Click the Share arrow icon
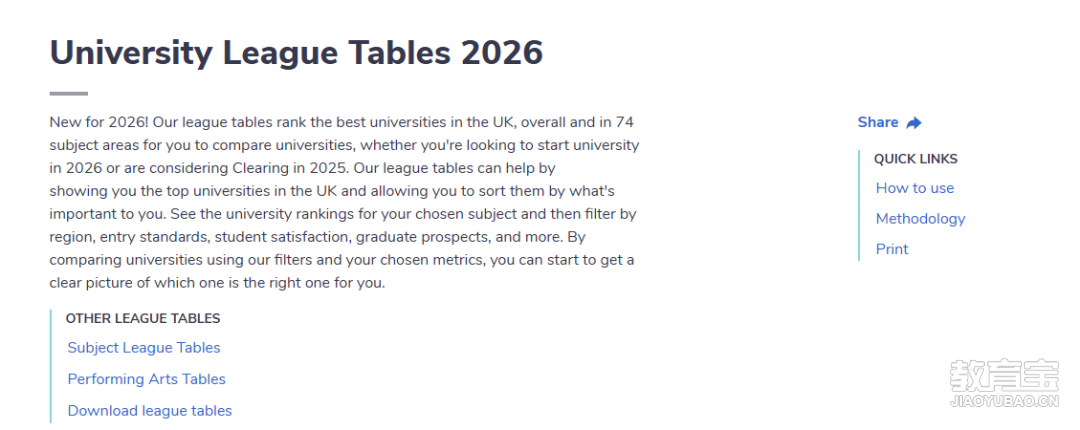Viewport: 1080px width, 430px height. [913, 123]
